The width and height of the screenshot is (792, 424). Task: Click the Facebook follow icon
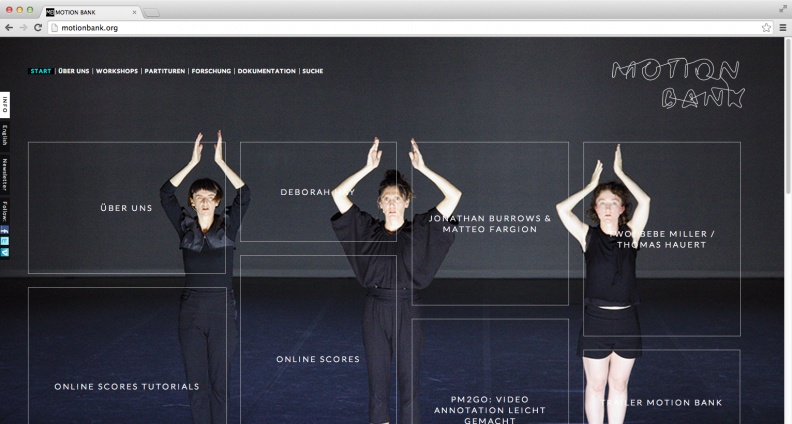pyautogui.click(x=5, y=229)
